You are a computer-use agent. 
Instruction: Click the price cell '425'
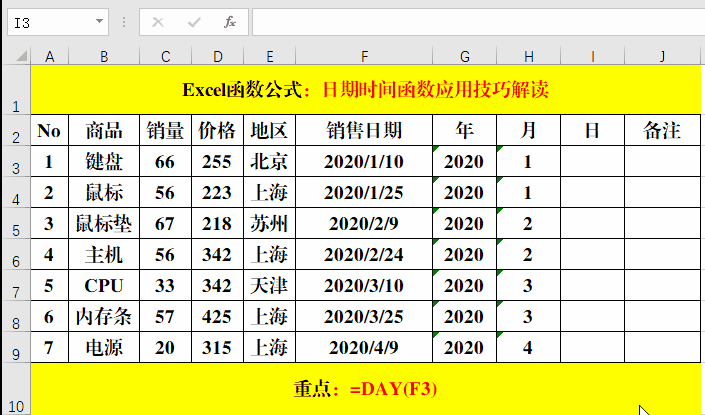click(x=218, y=316)
